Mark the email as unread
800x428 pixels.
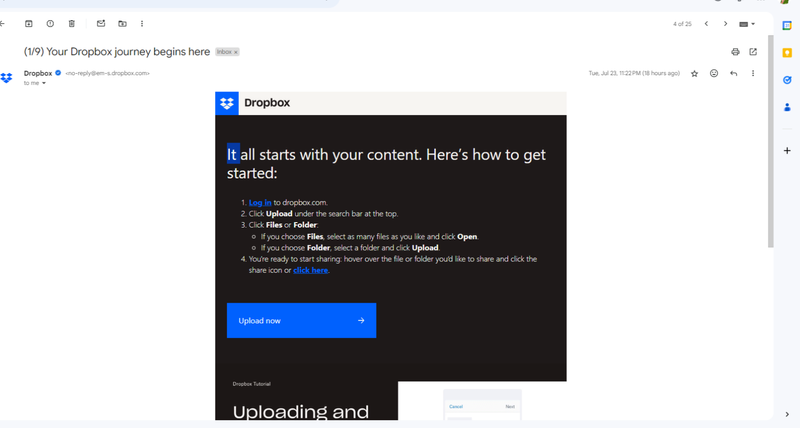(101, 23)
